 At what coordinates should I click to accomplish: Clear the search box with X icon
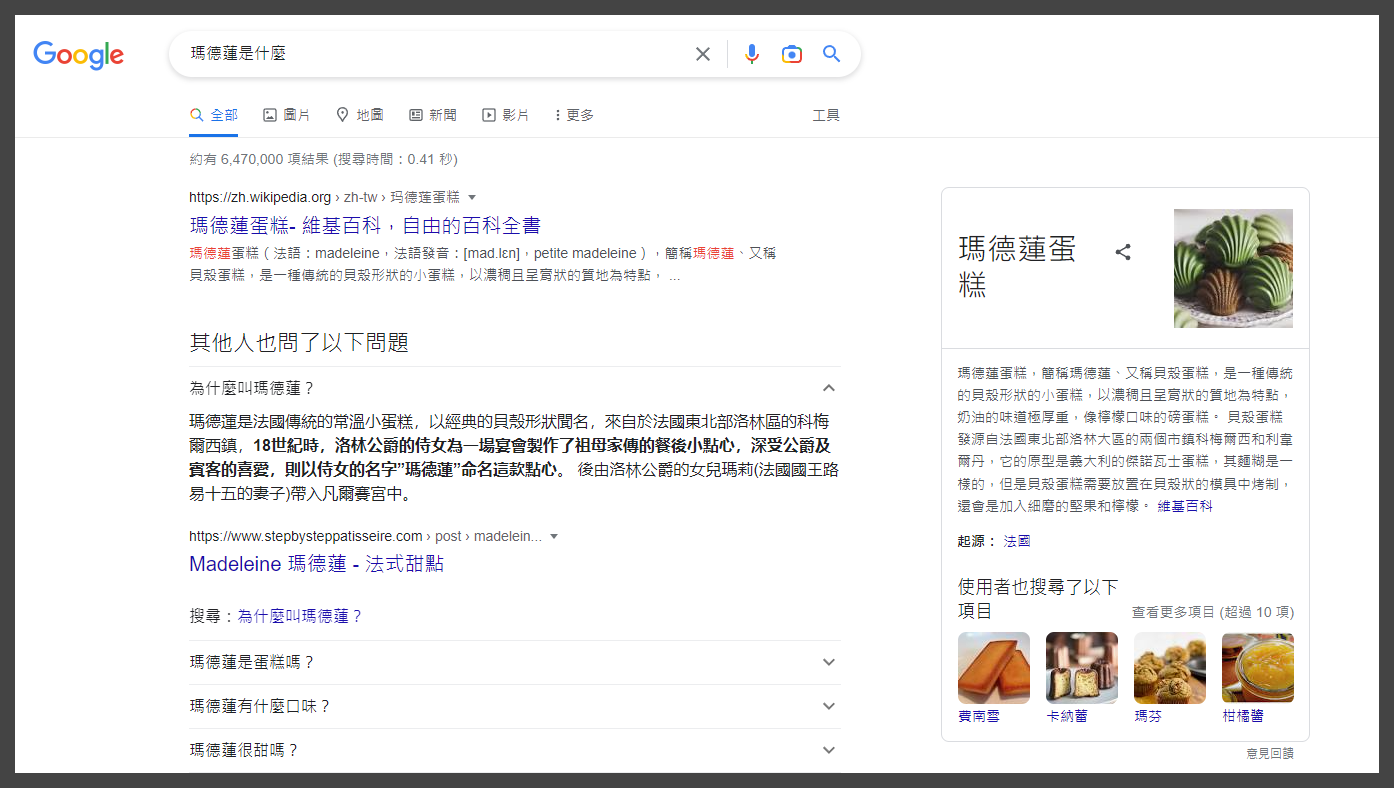(x=703, y=54)
